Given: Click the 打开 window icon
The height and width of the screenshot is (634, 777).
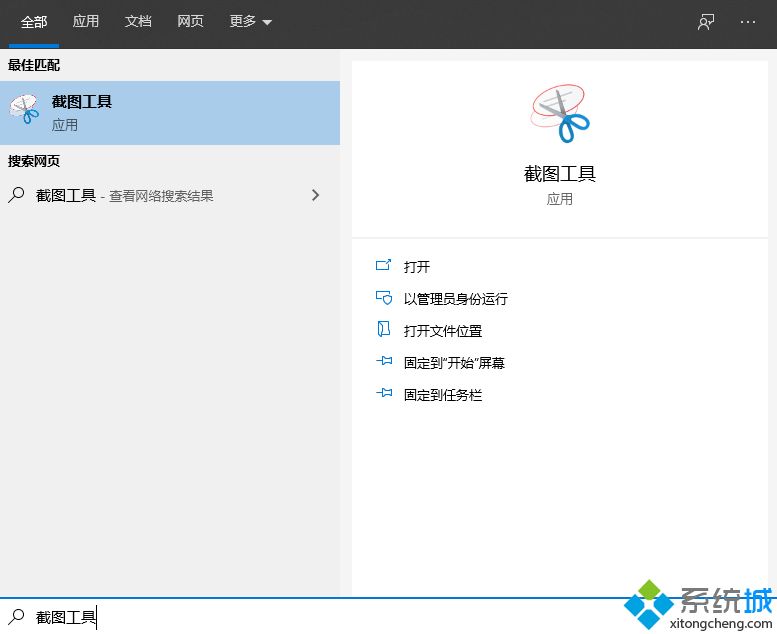Looking at the screenshot, I should coord(384,265).
